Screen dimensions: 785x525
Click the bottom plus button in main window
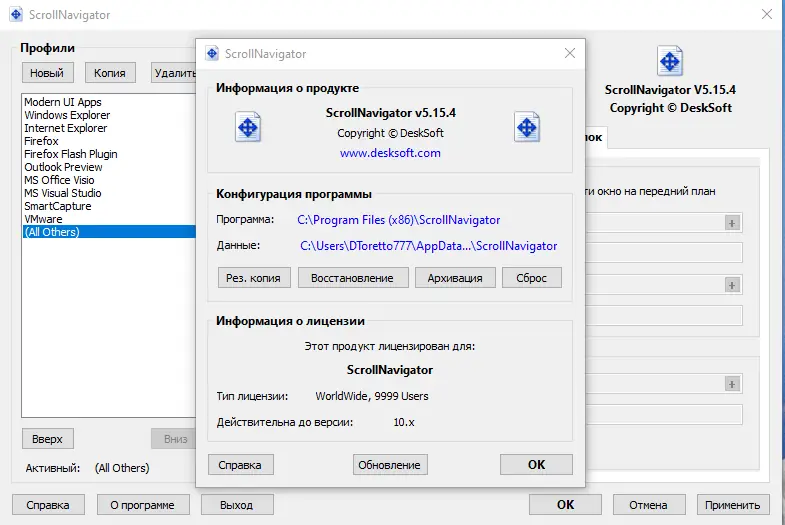[x=732, y=384]
